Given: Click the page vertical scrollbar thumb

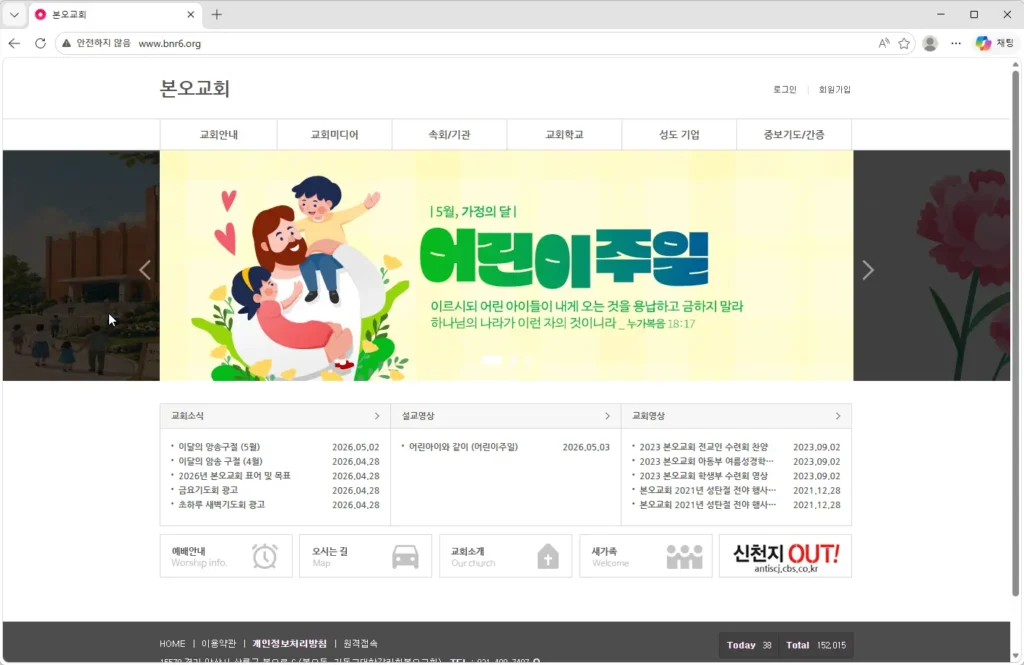Looking at the screenshot, I should pos(1016,333).
